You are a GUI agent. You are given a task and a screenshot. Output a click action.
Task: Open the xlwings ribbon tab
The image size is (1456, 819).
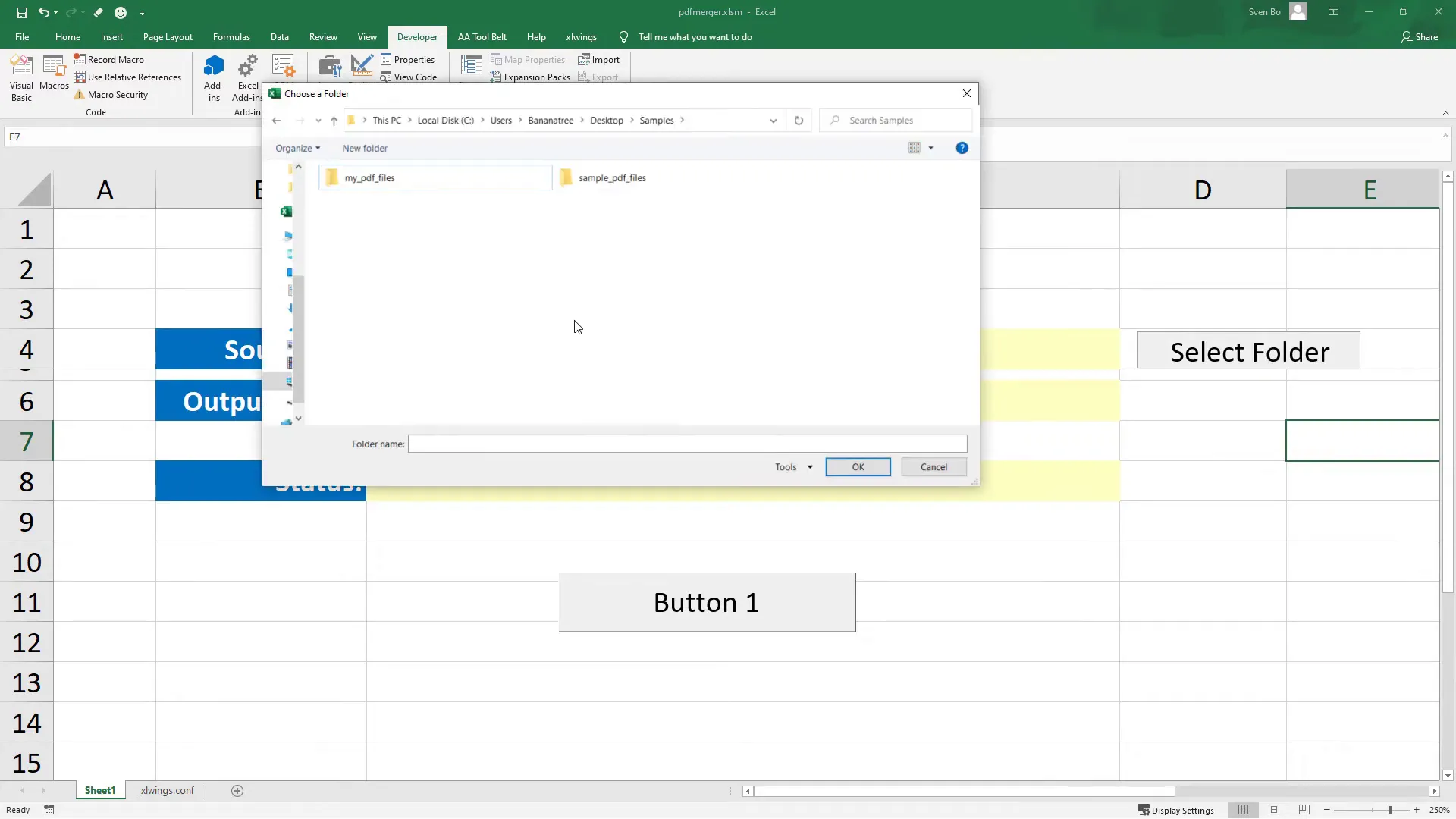pos(582,36)
